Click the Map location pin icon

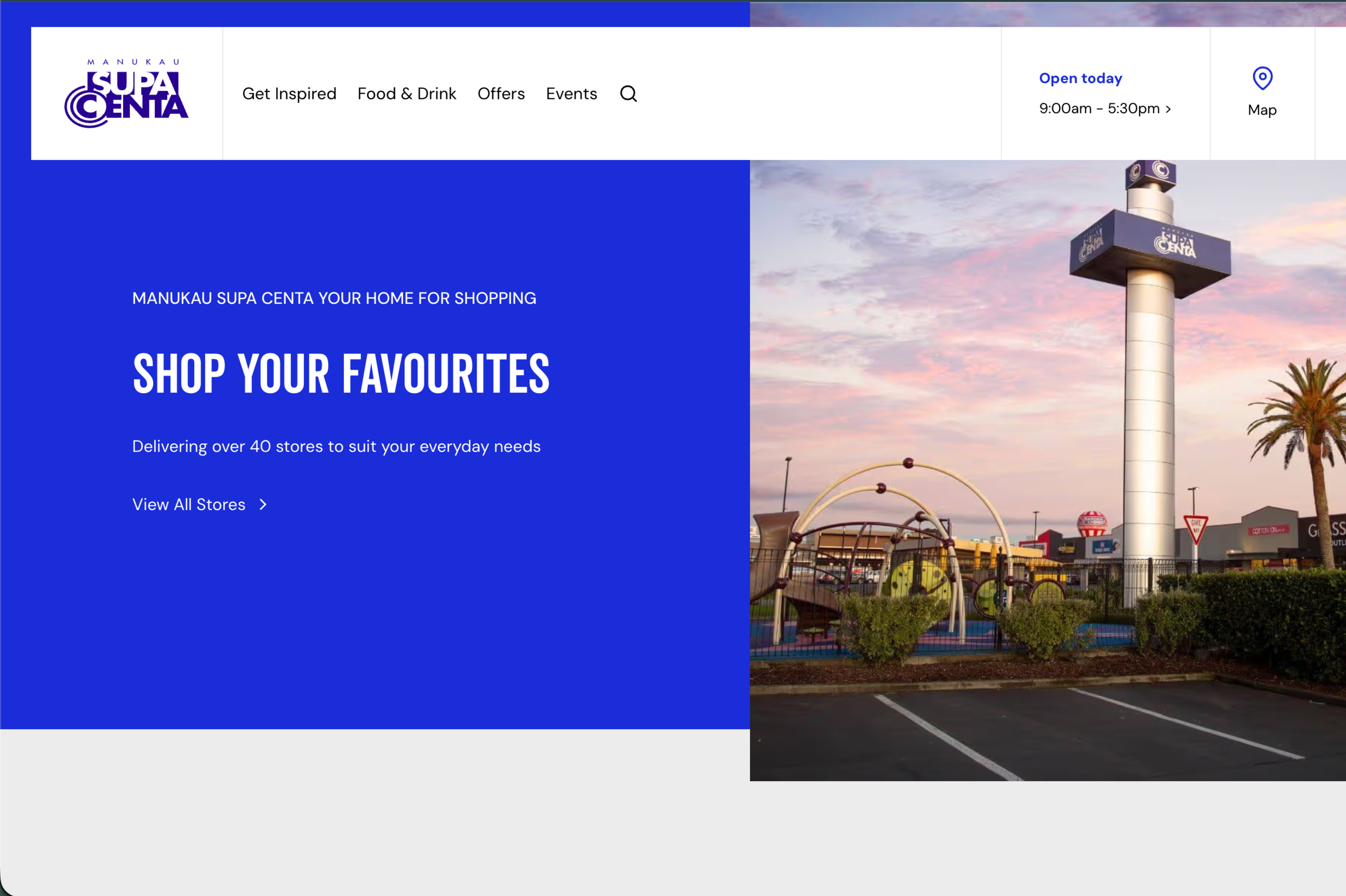tap(1262, 78)
